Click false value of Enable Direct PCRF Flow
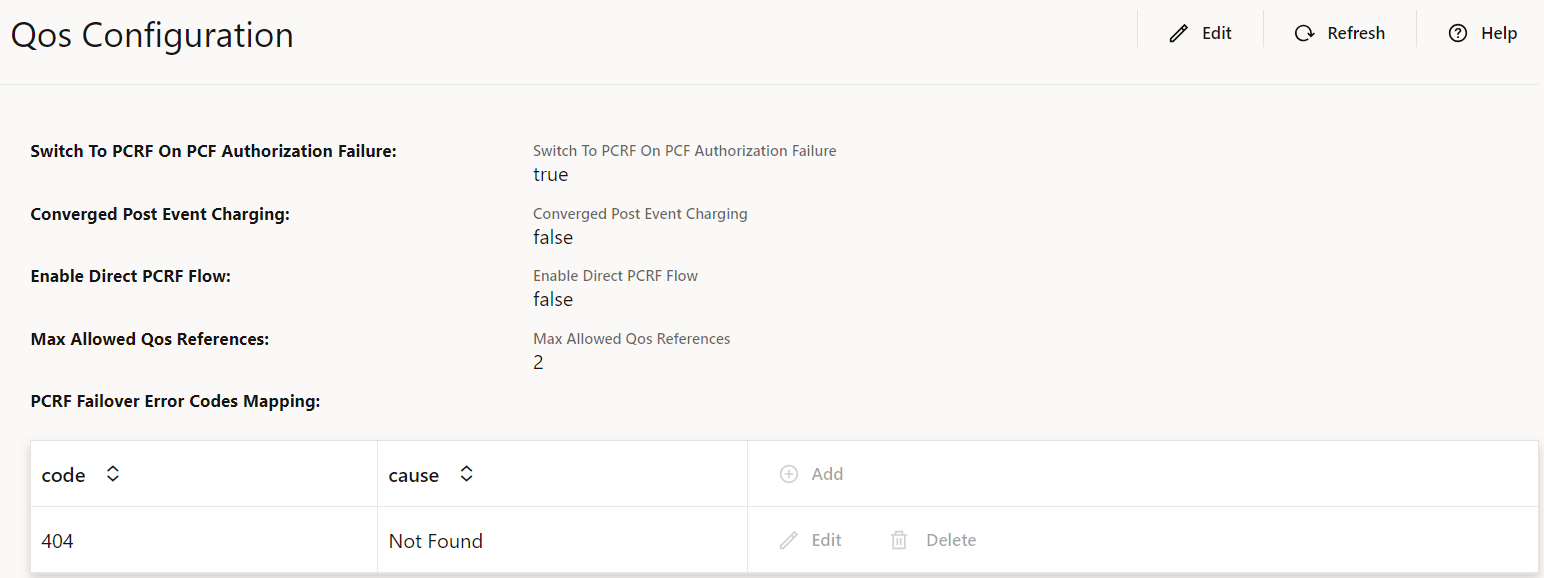This screenshot has width=1544, height=578. (553, 300)
